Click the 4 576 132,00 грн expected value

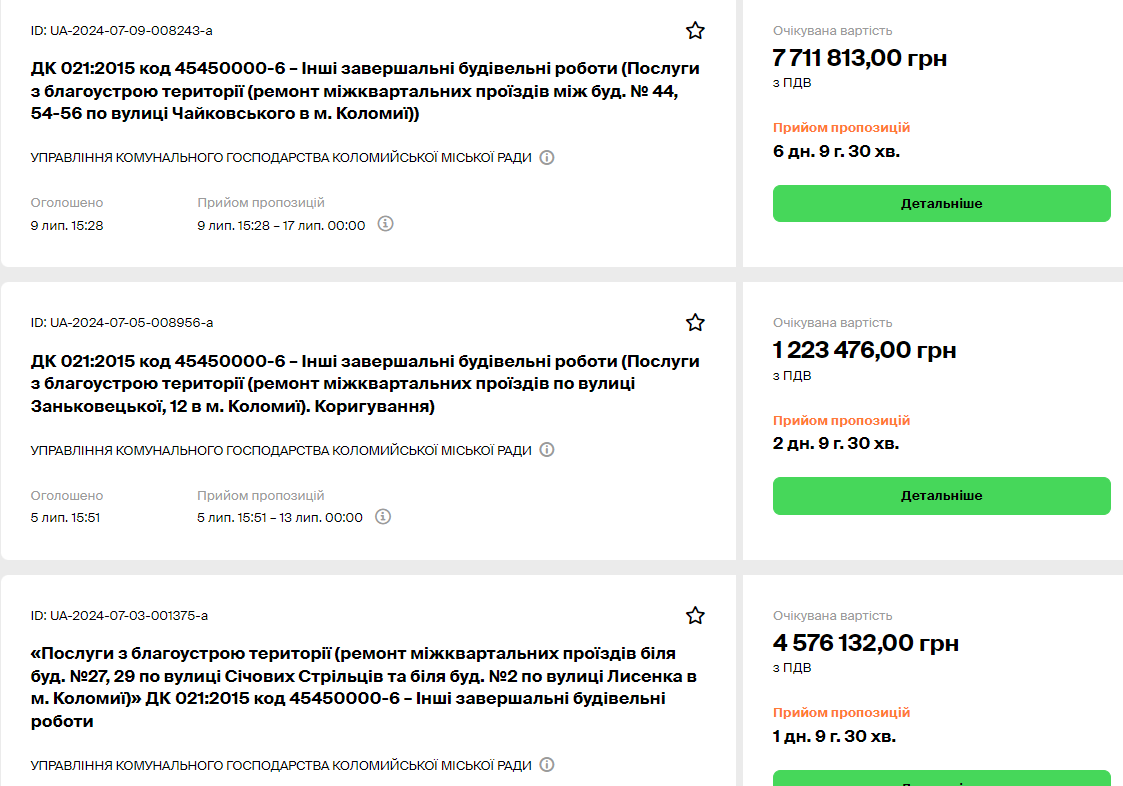(865, 642)
